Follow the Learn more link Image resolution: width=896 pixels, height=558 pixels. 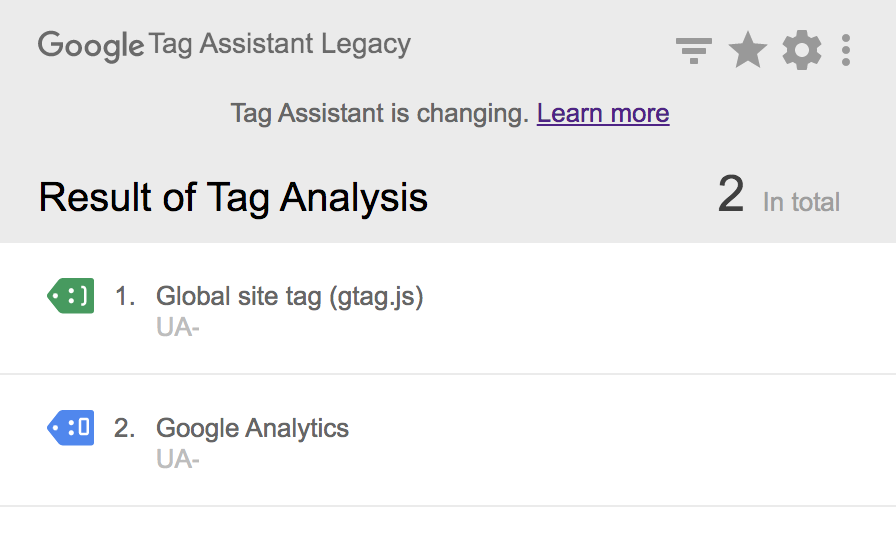click(x=603, y=113)
